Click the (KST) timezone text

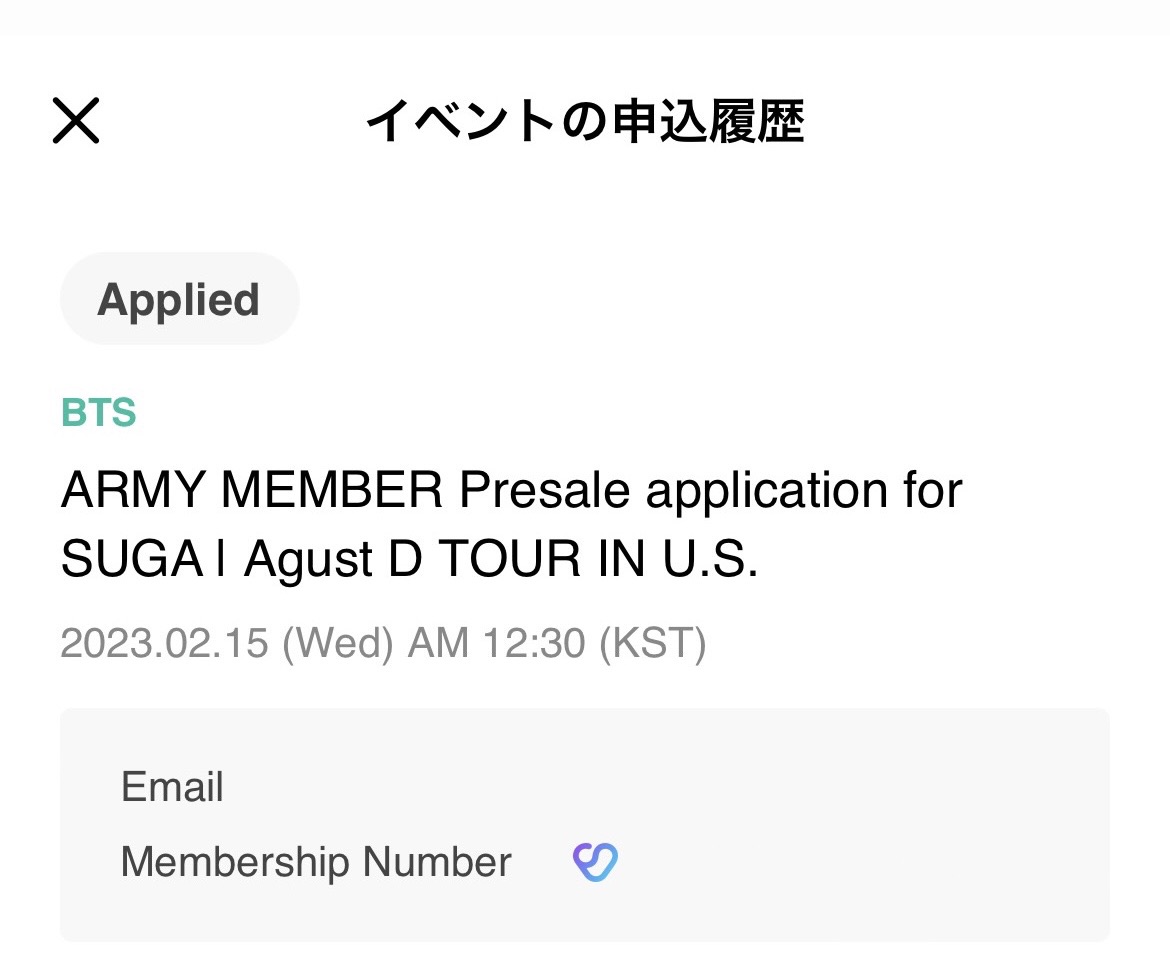click(x=652, y=643)
